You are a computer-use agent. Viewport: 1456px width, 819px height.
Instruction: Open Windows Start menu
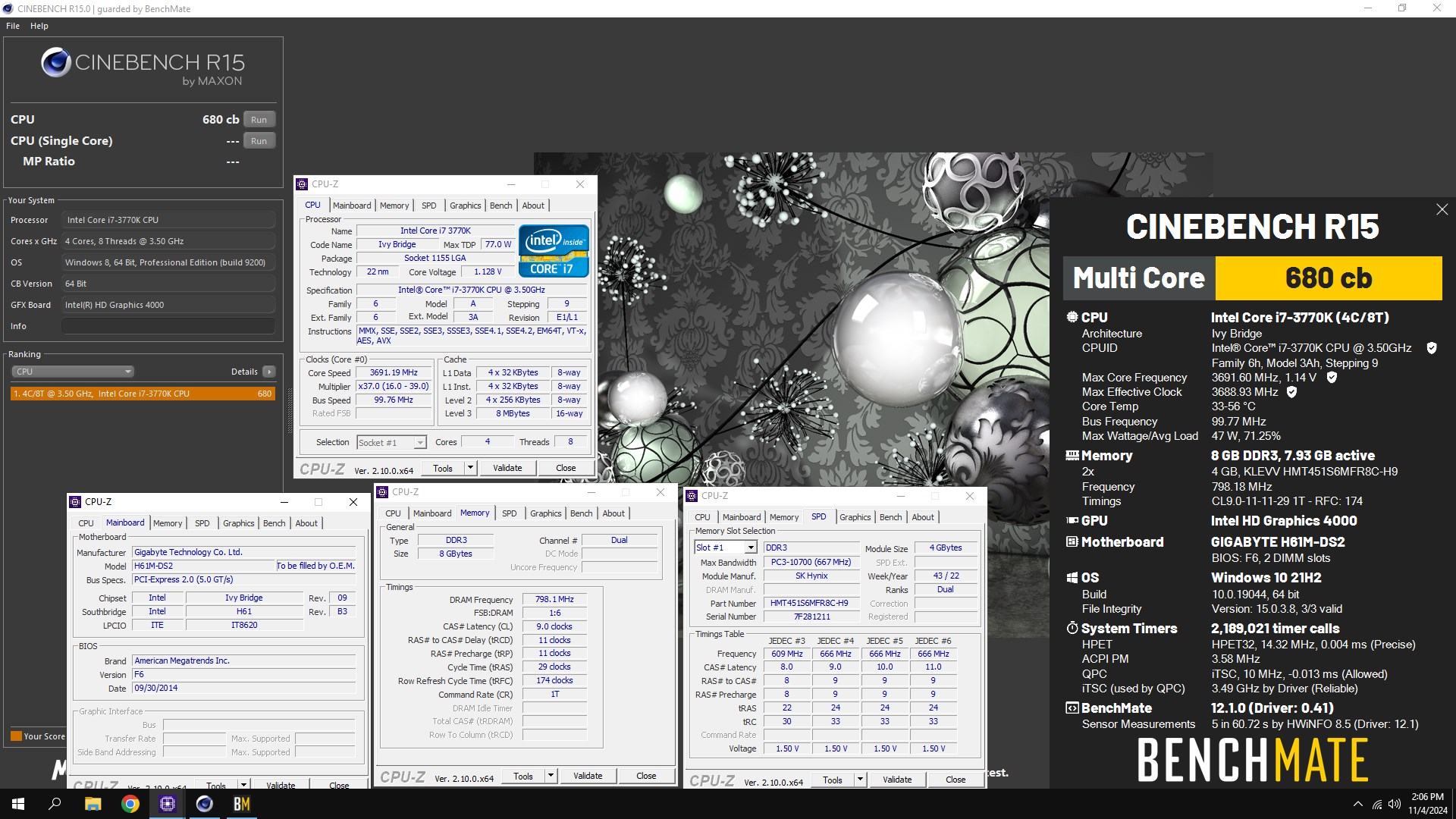(x=18, y=804)
